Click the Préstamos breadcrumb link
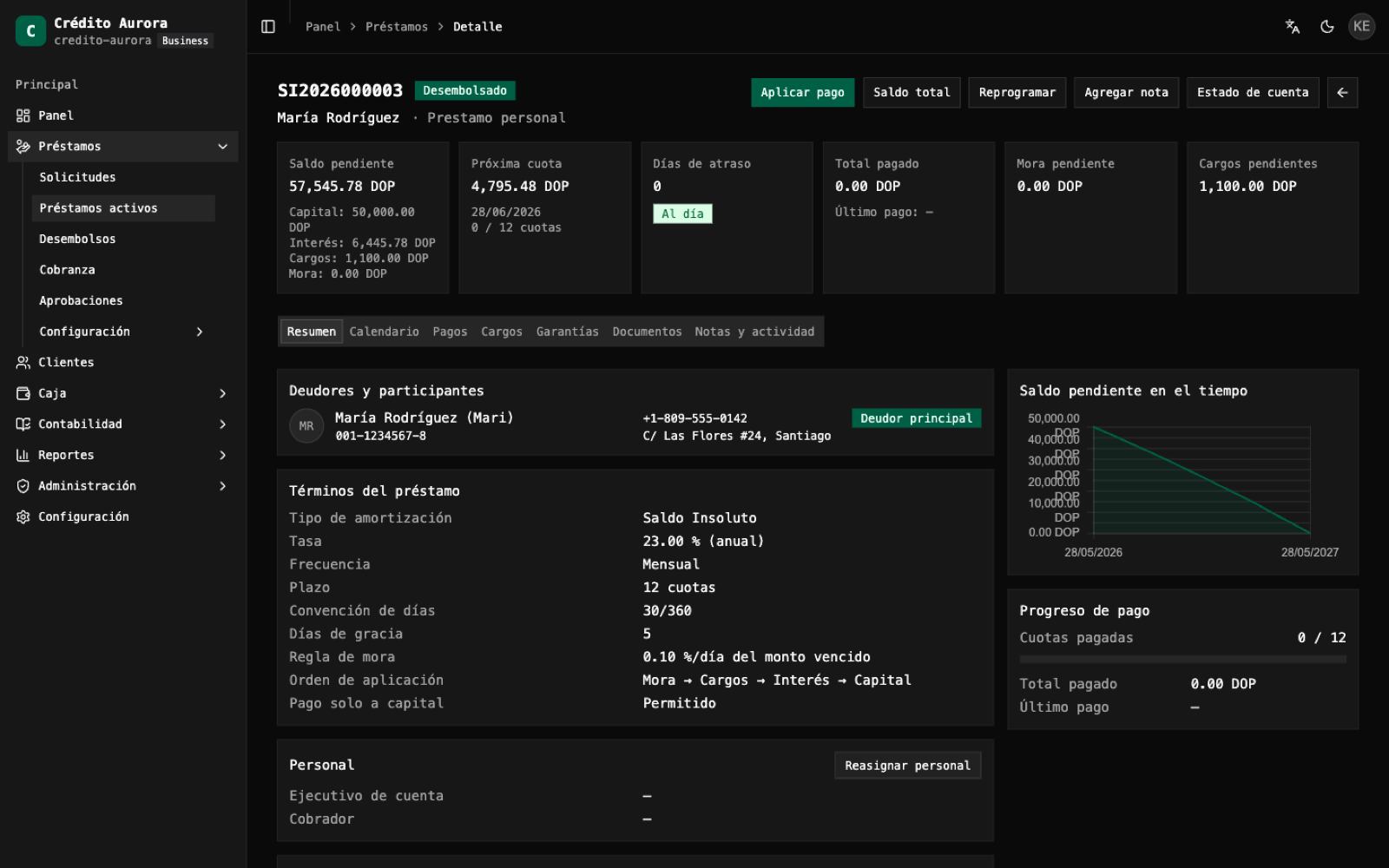The height and width of the screenshot is (868, 1389). click(x=397, y=27)
